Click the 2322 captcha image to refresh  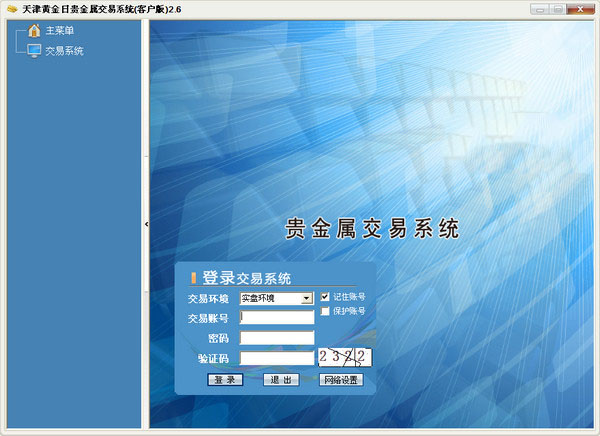345,357
